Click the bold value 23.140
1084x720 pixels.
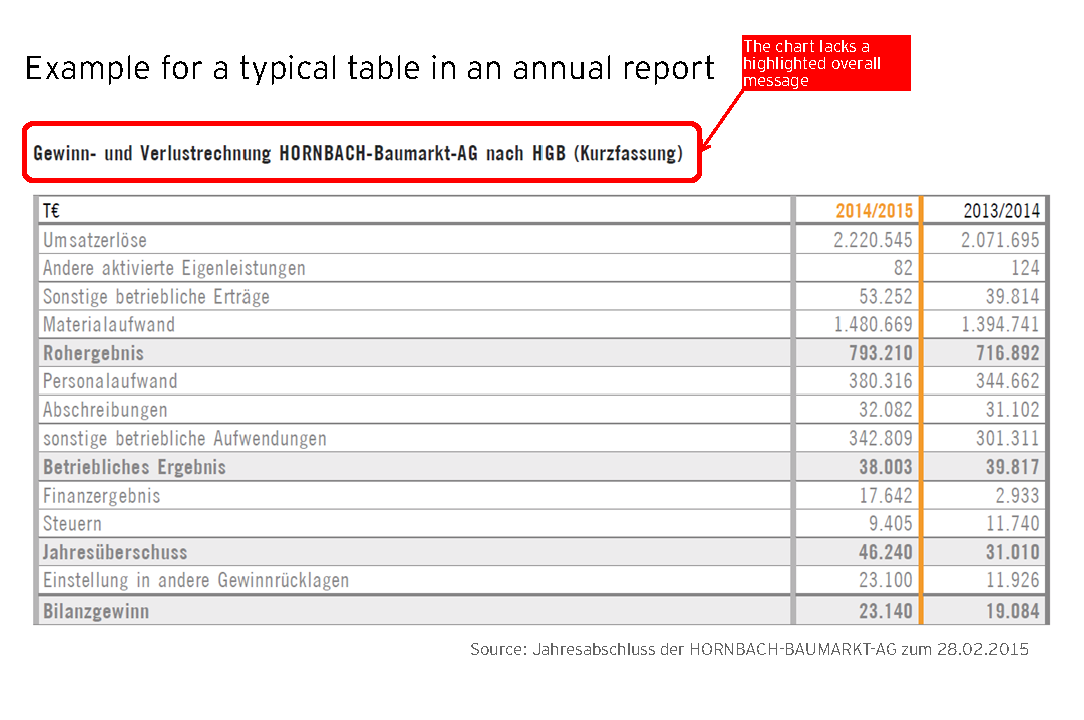886,611
